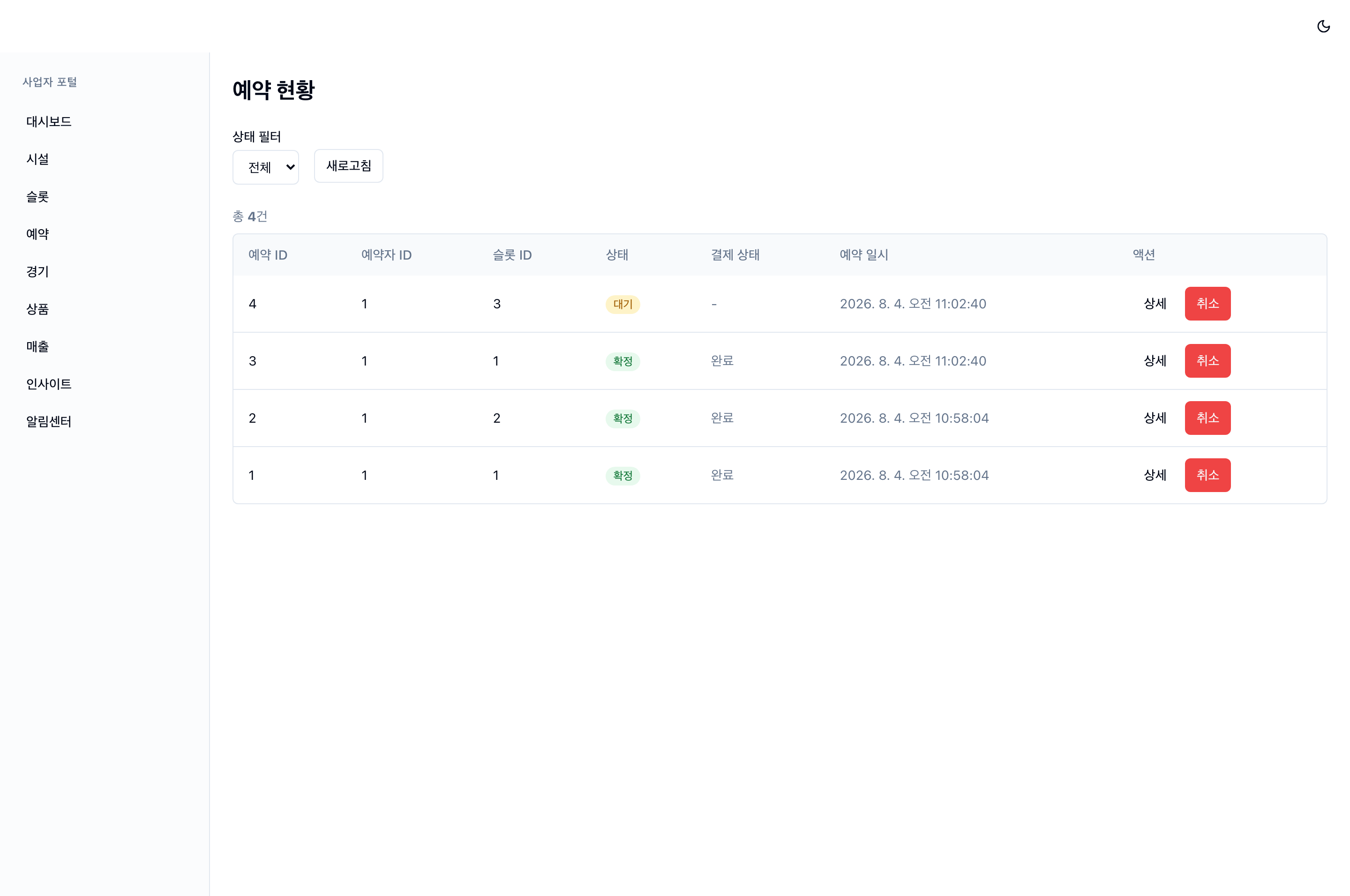Screen dimensions: 1350x896
Task: Click the 총 4건 count text
Action: pyautogui.click(x=250, y=217)
